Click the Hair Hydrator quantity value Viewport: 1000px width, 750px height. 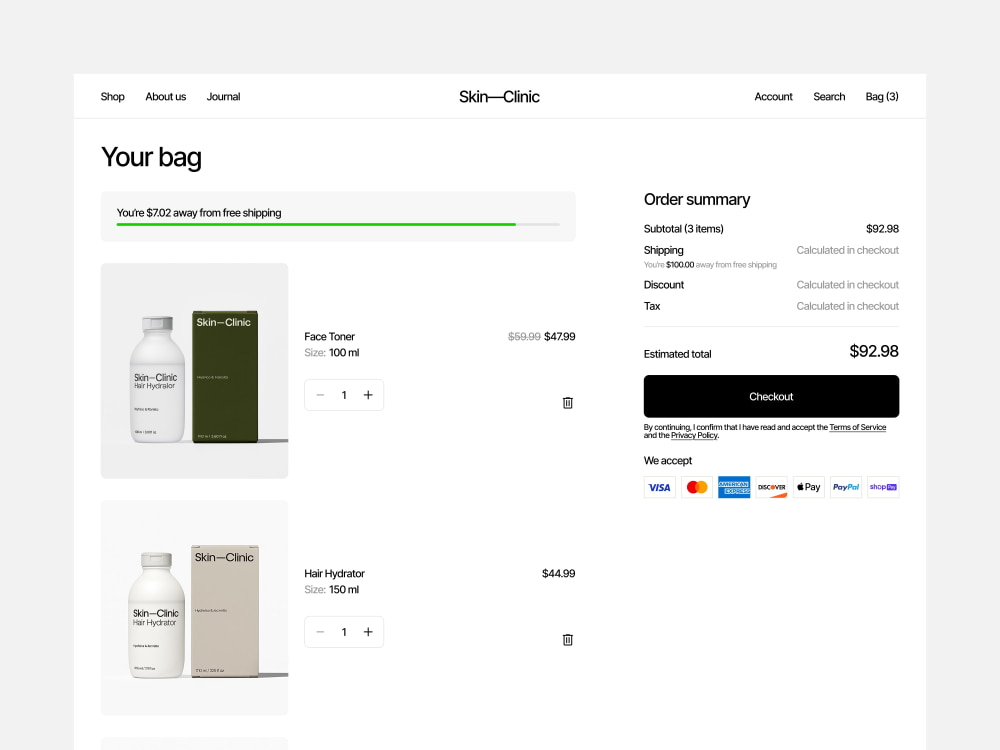[x=344, y=632]
